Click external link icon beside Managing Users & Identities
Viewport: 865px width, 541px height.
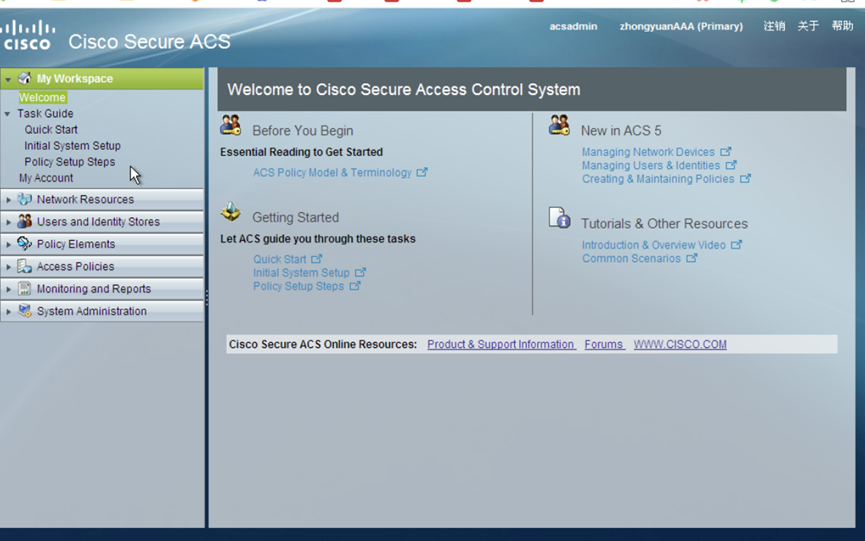pyautogui.click(x=731, y=165)
